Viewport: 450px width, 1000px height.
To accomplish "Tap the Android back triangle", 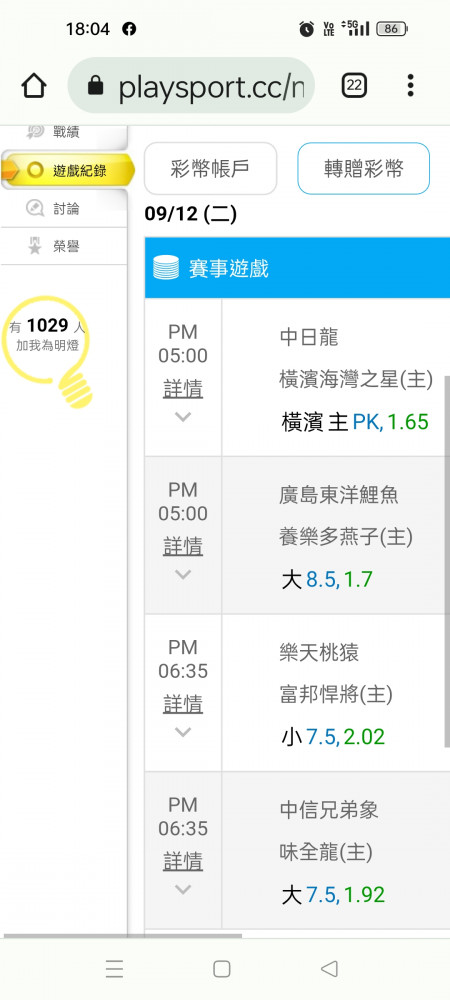I will click(x=329, y=969).
